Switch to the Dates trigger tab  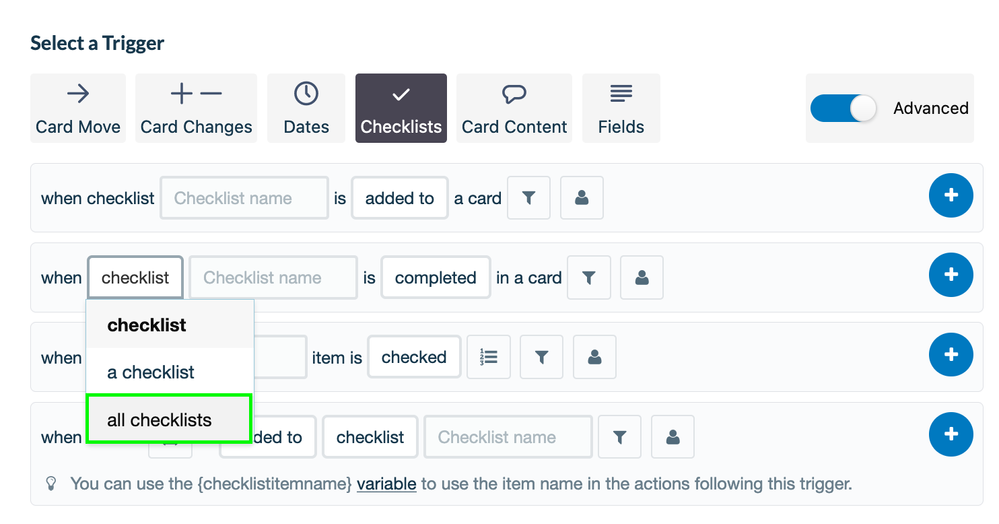tap(306, 108)
